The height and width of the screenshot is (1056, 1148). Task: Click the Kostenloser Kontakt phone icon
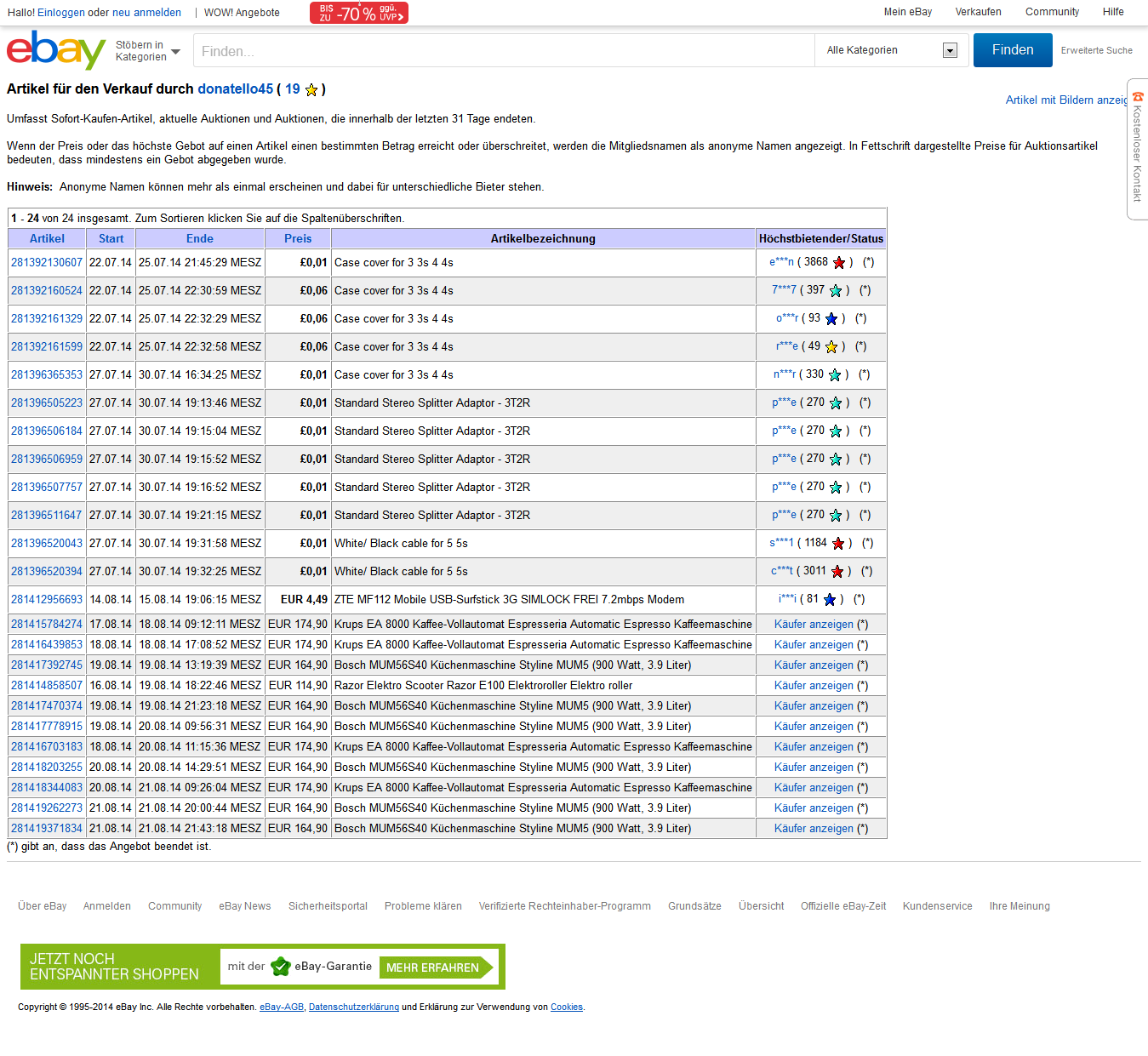coord(1138,97)
